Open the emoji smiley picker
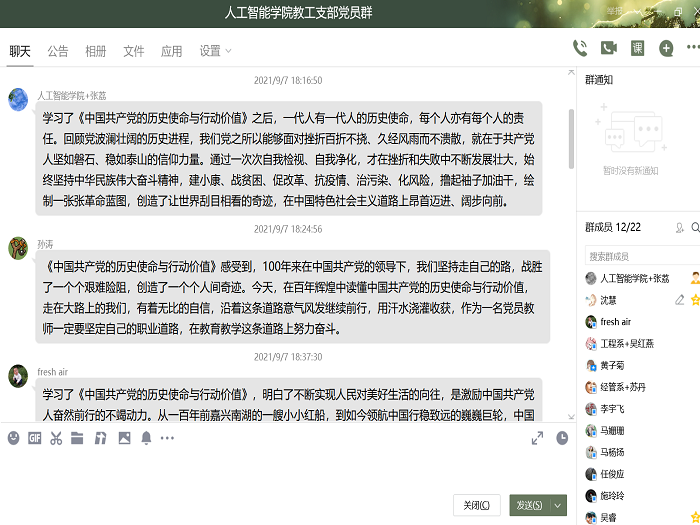Image resolution: width=700 pixels, height=525 pixels. tap(13, 438)
